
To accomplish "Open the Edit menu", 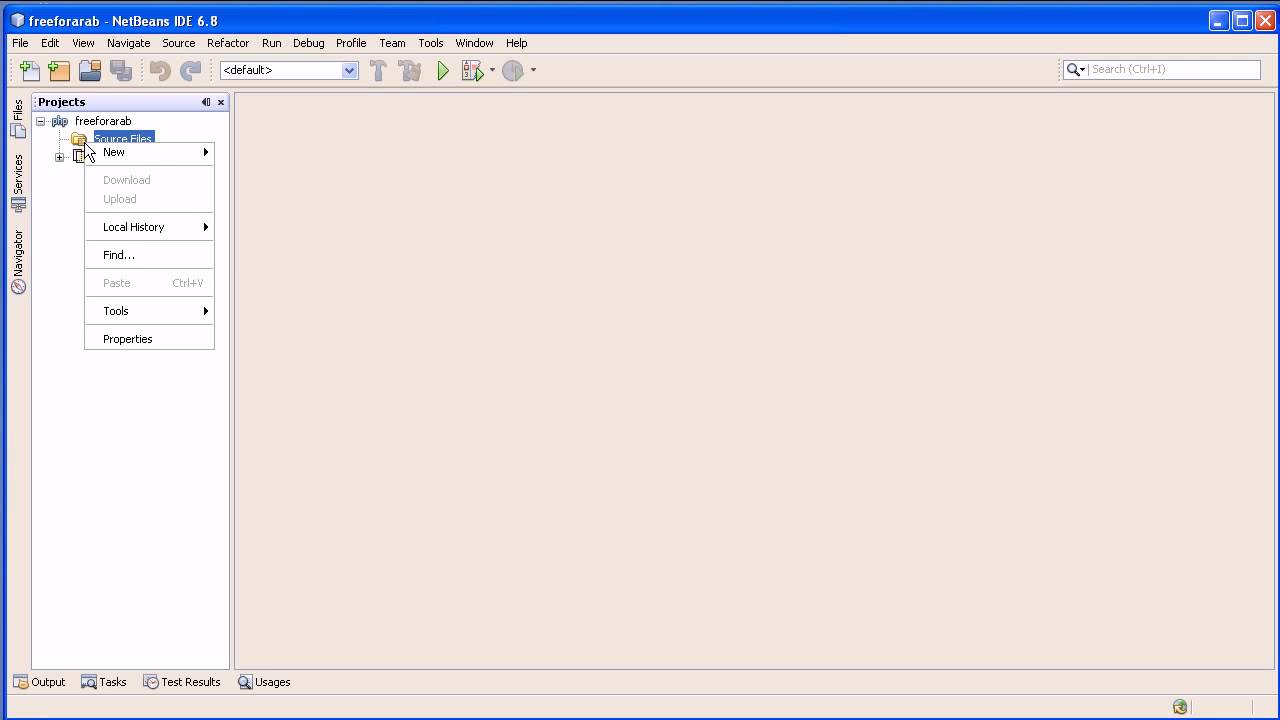I will click(50, 43).
